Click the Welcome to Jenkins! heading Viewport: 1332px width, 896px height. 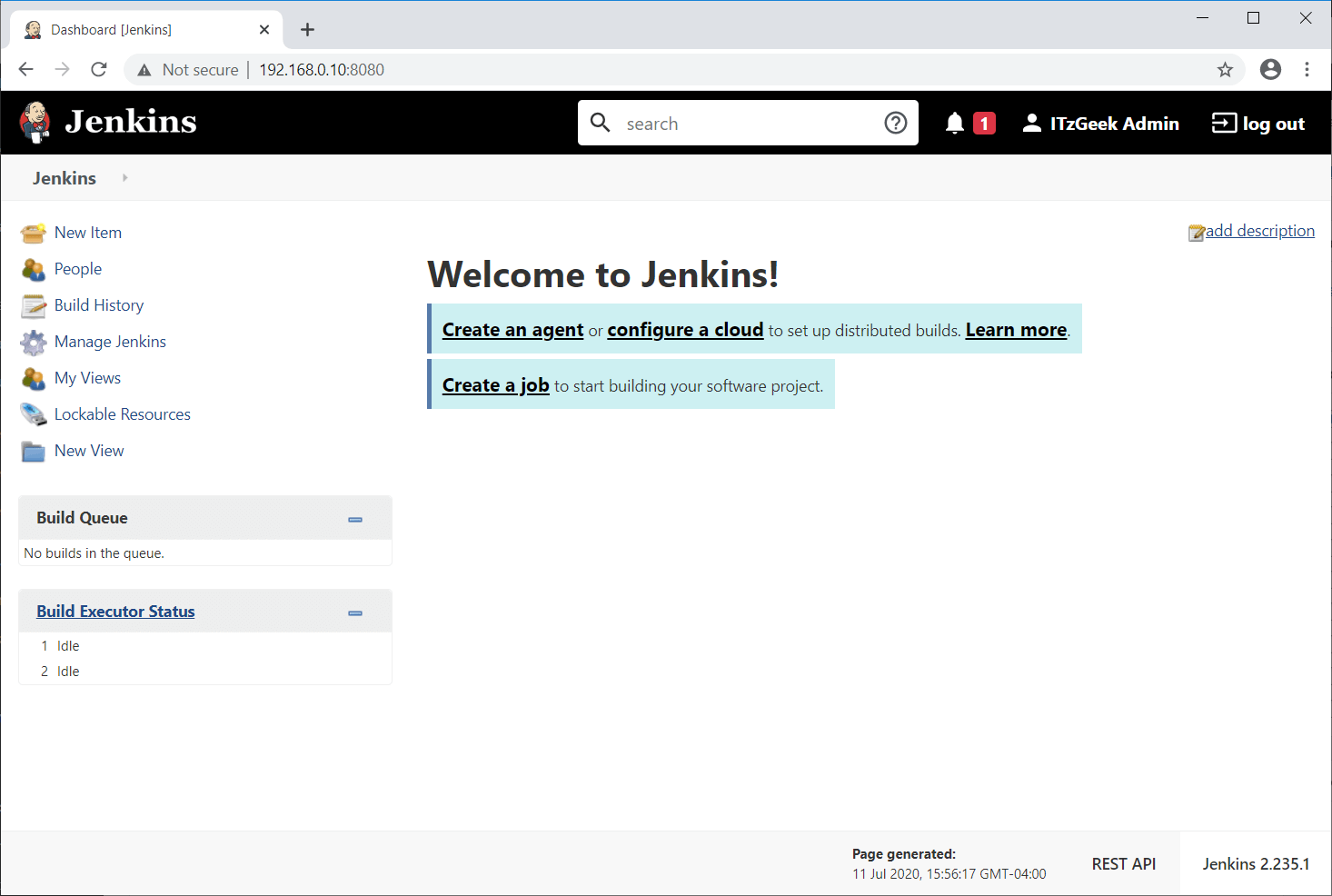pos(602,274)
